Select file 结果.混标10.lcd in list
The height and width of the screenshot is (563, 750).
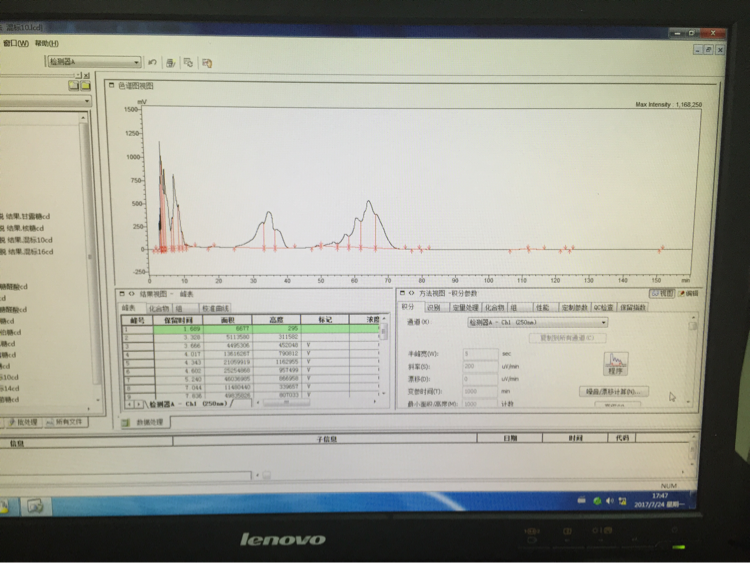coord(26,240)
